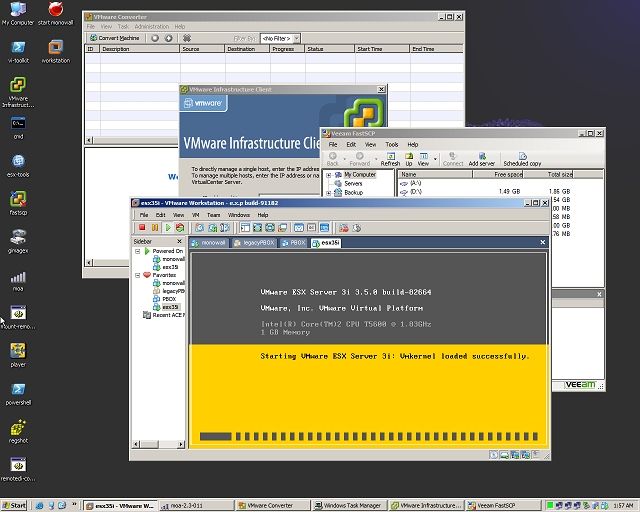Click Add server in Veeam FastSCP toolbar

482,159
